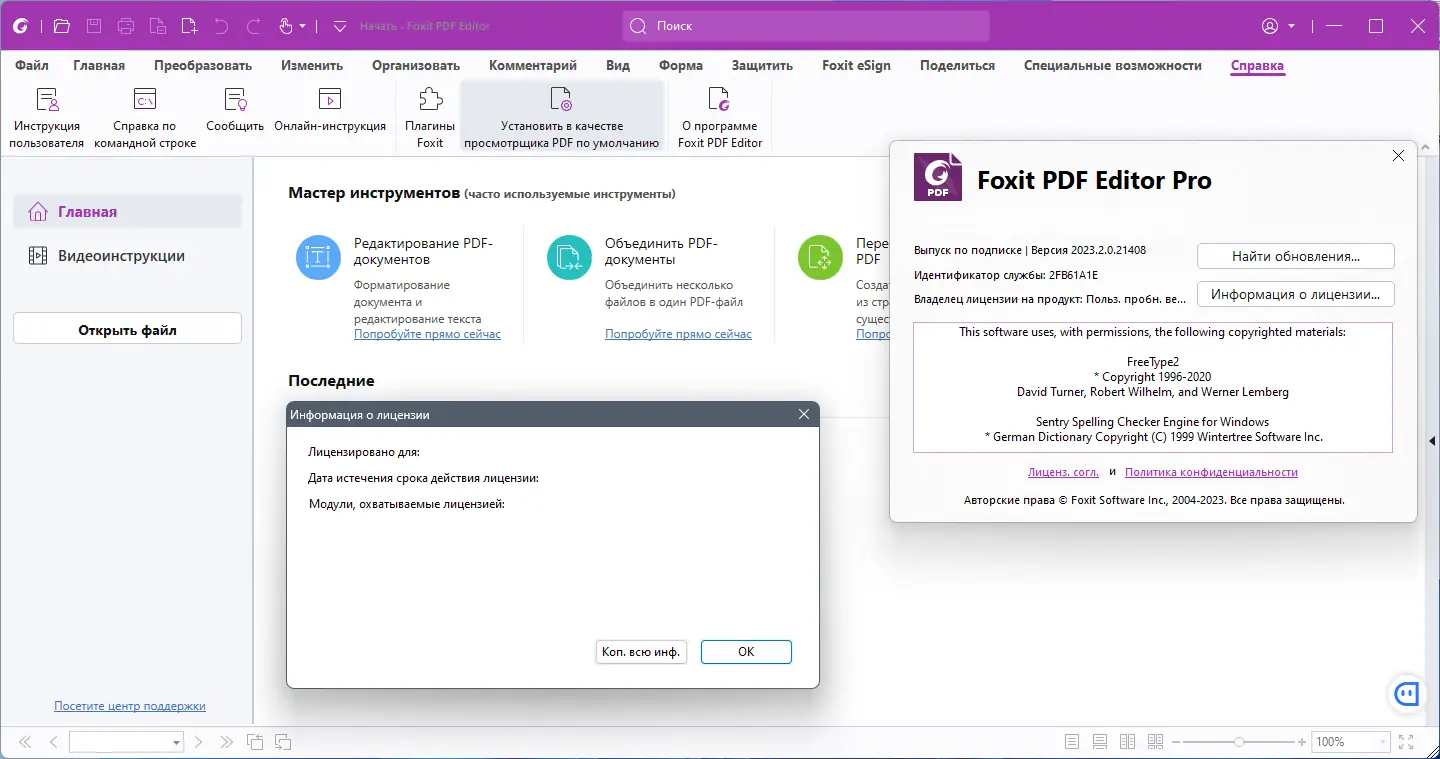The height and width of the screenshot is (759, 1440).
Task: Open the Поделиться tab
Action: pyautogui.click(x=957, y=65)
